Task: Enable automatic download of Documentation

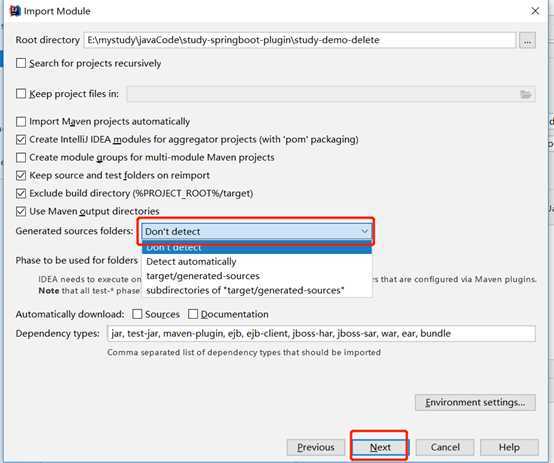Action: point(193,314)
